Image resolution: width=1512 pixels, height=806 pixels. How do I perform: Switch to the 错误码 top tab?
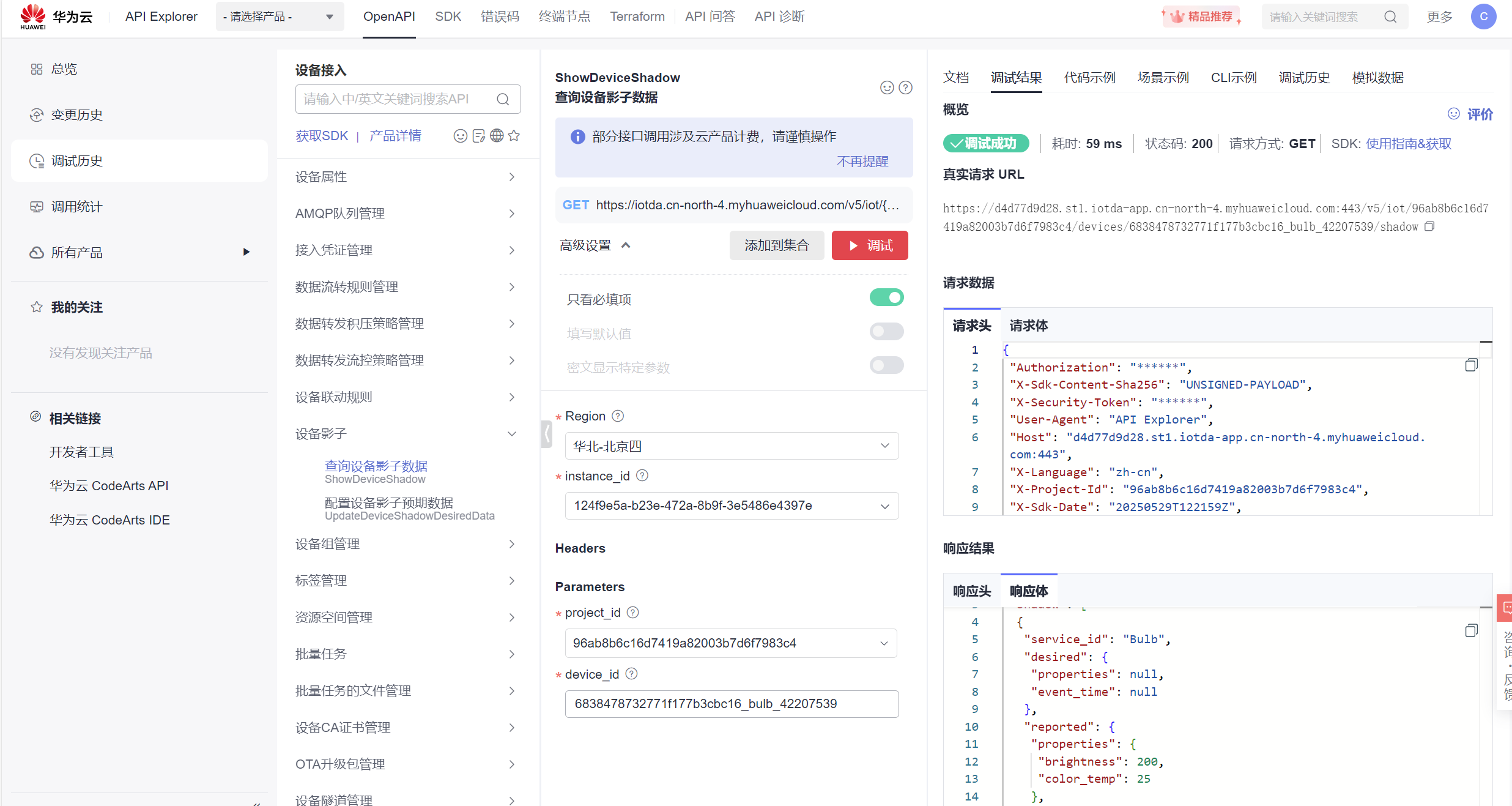coord(500,17)
